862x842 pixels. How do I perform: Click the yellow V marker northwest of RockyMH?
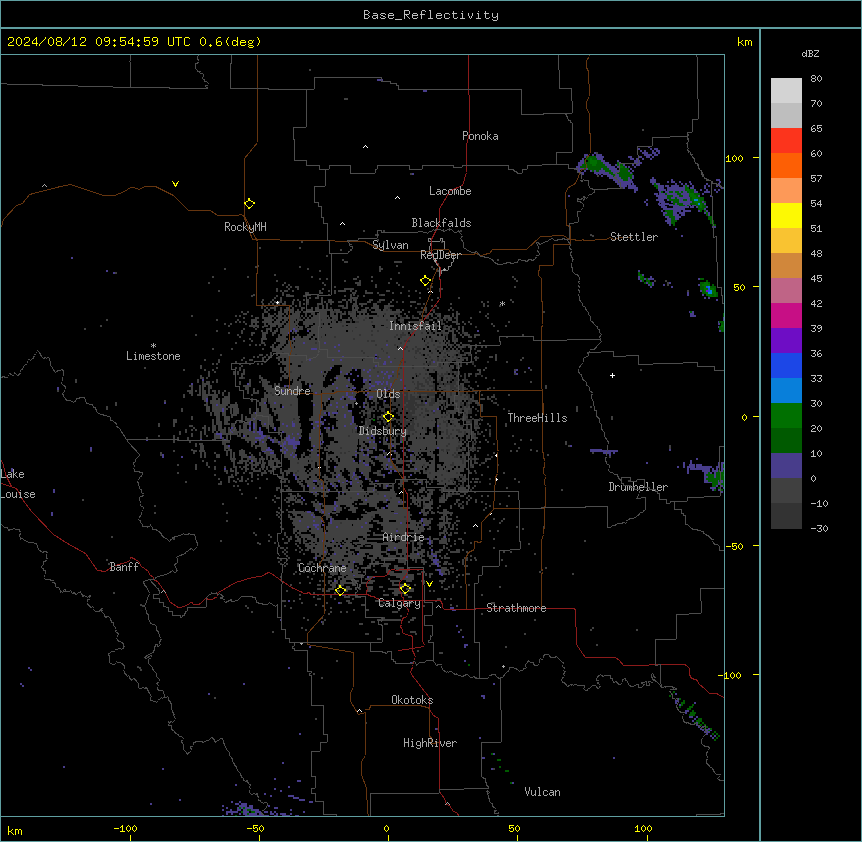click(x=175, y=184)
